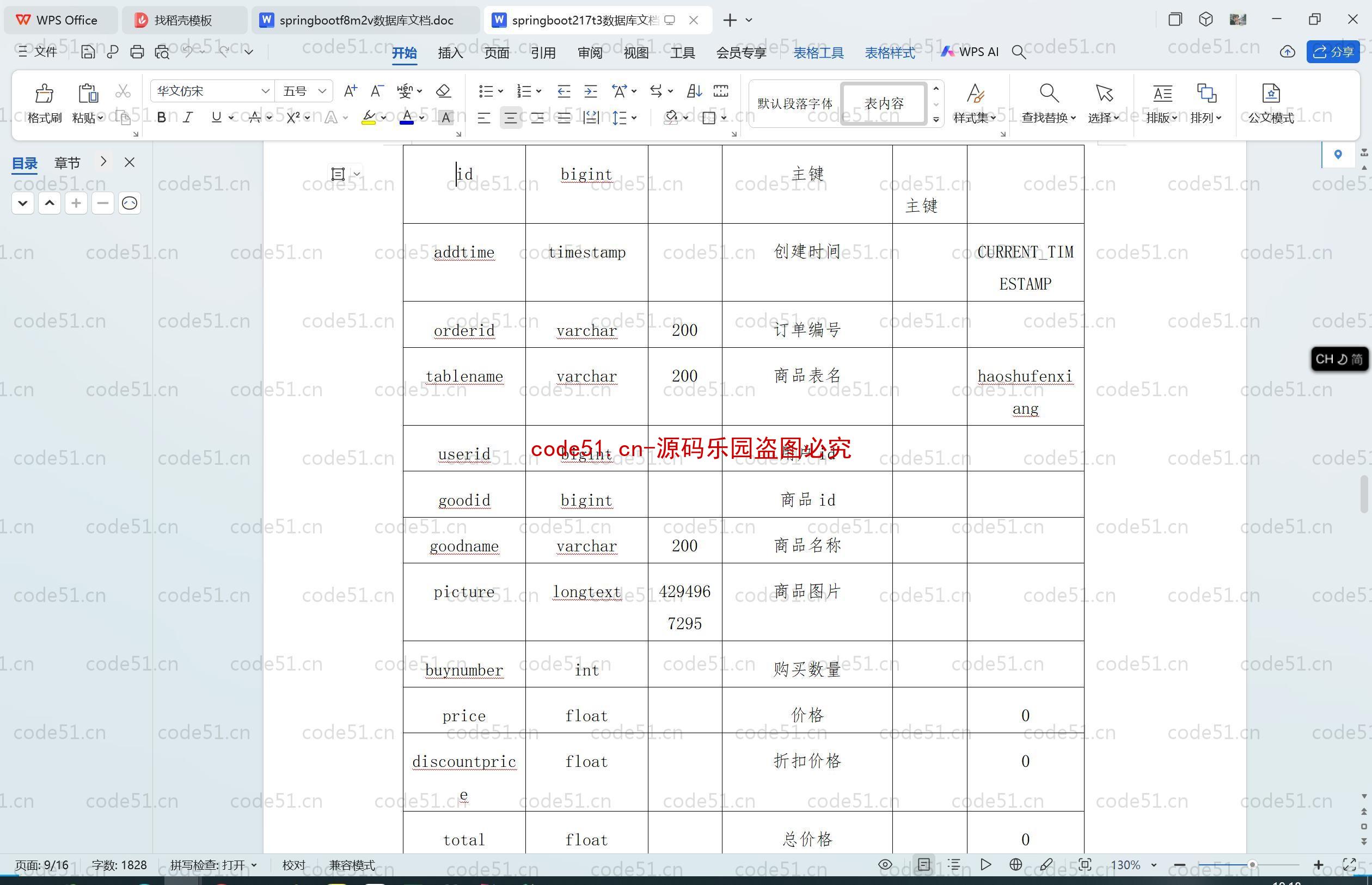1372x885 pixels.
Task: Click the vertical scrollbar thumb
Action: point(1364,495)
